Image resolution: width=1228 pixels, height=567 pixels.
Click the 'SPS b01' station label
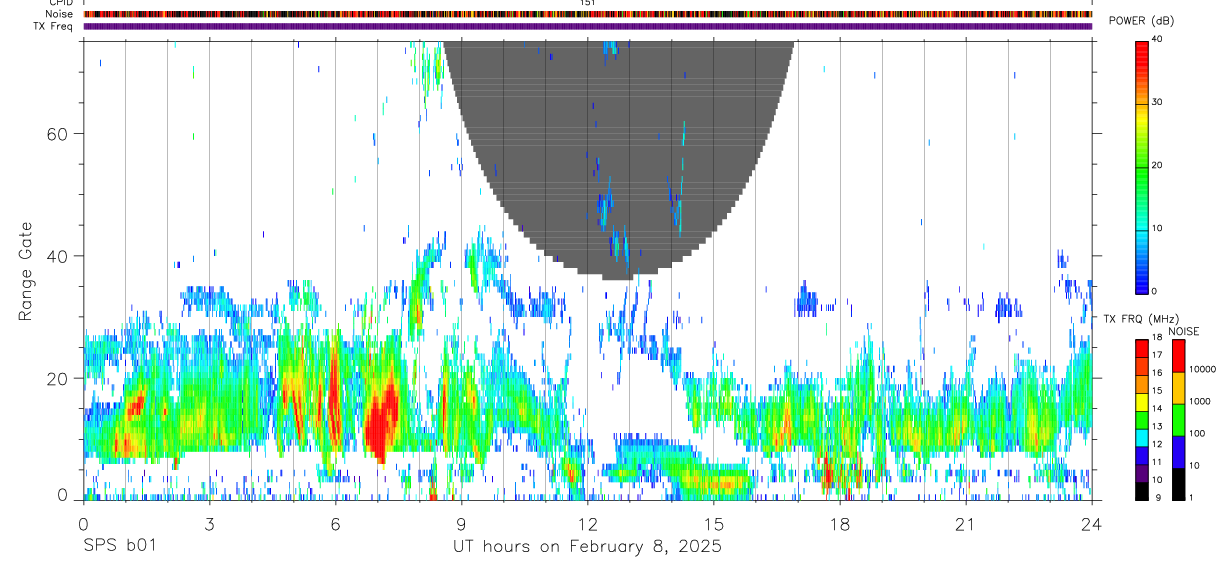coord(120,547)
